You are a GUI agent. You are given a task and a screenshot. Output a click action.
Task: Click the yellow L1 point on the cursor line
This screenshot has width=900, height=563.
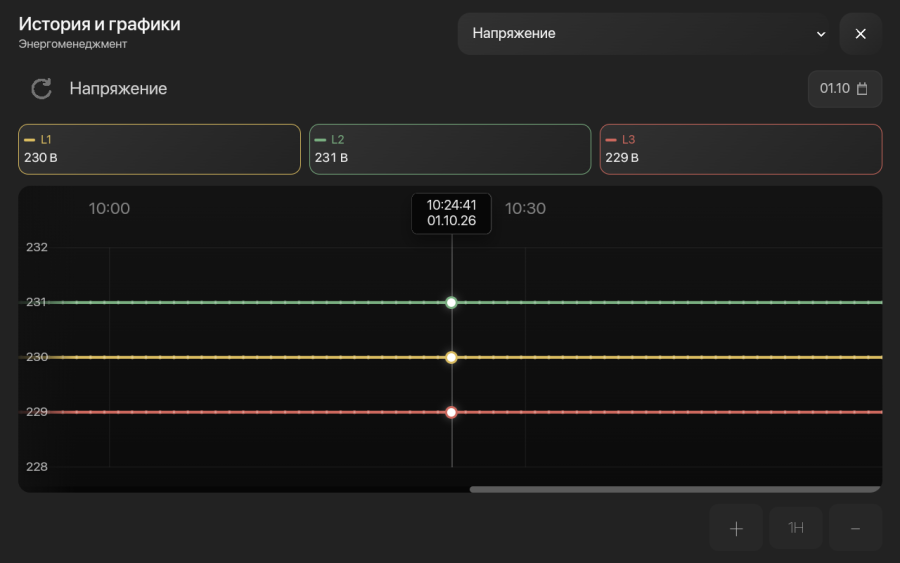coord(452,358)
